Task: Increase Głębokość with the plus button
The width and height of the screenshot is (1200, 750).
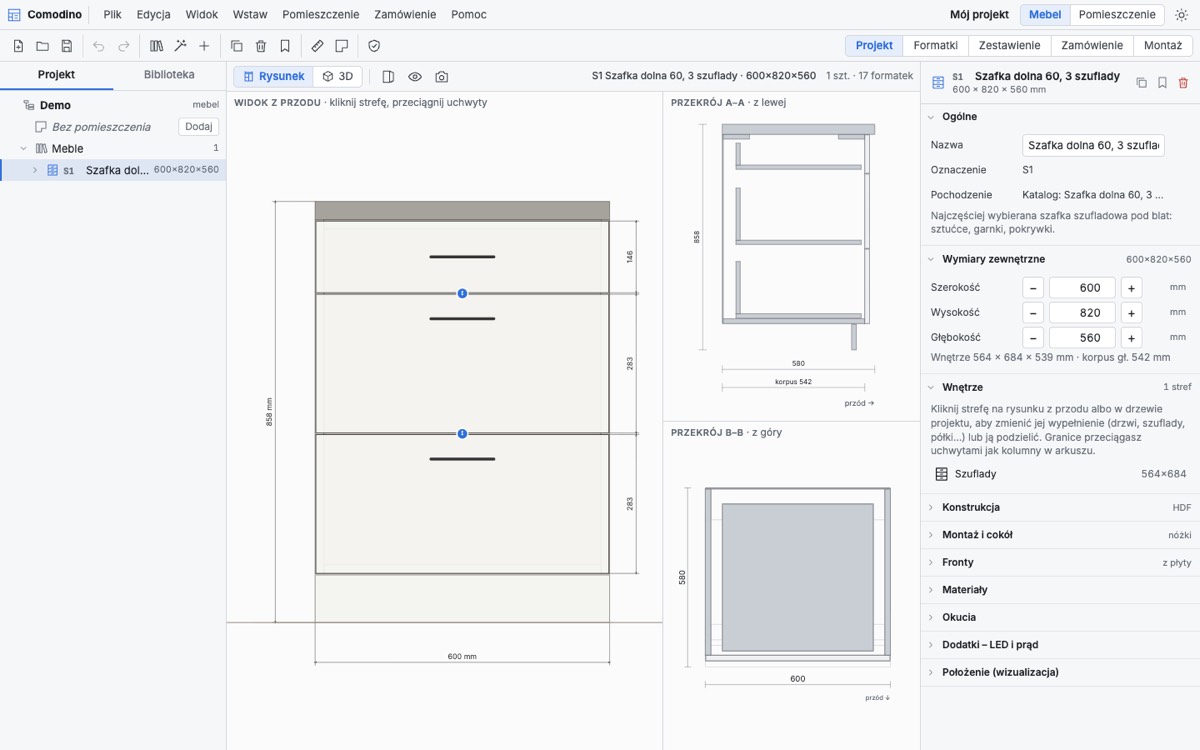Action: click(1131, 338)
